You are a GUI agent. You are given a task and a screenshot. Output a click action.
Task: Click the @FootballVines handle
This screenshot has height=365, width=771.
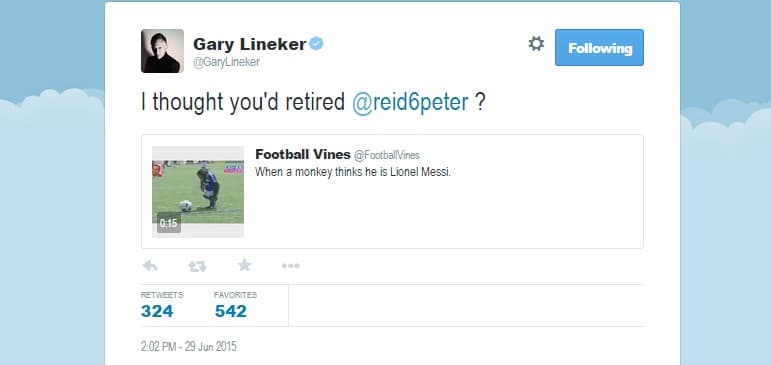pyautogui.click(x=387, y=155)
